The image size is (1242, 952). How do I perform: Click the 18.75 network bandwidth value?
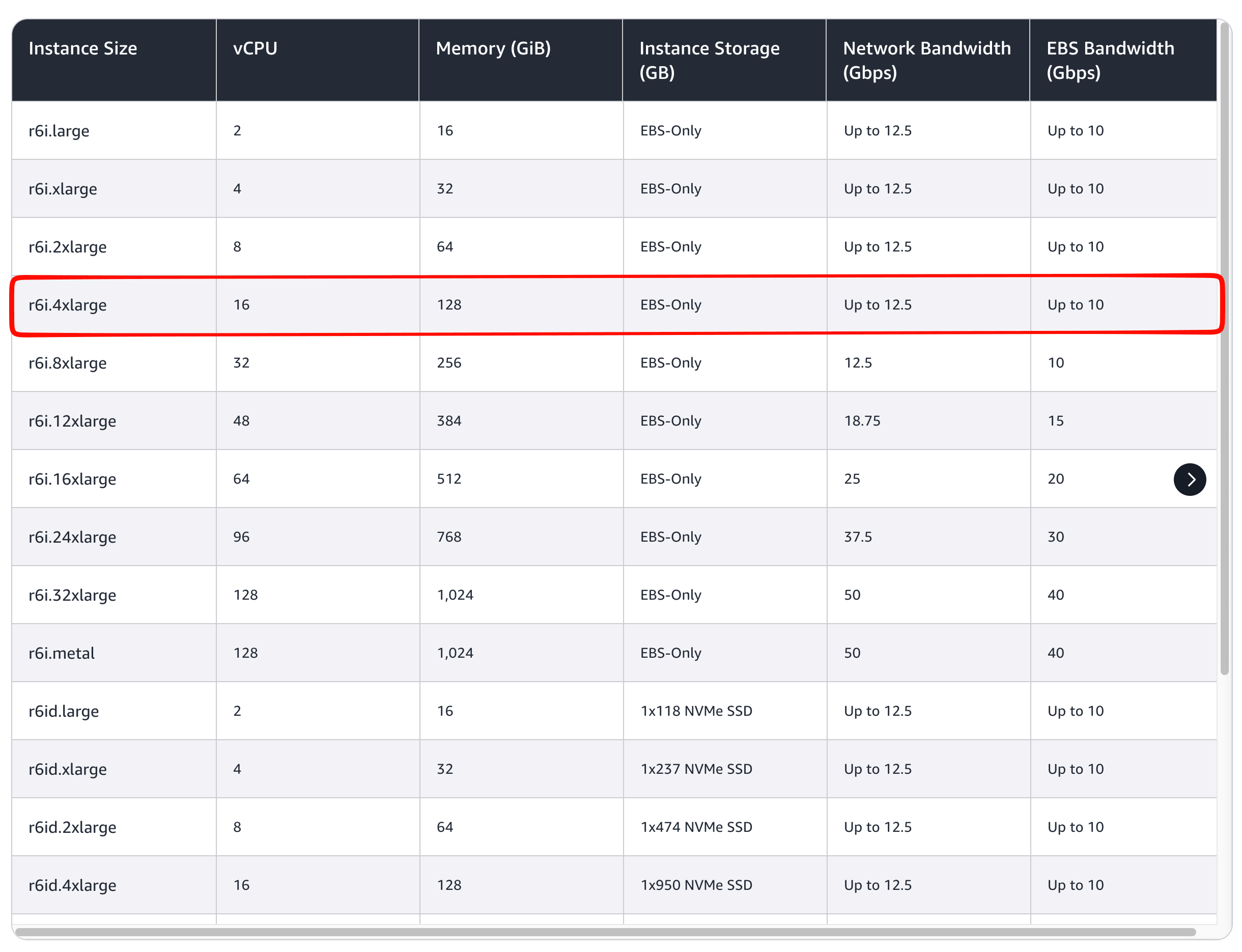862,421
